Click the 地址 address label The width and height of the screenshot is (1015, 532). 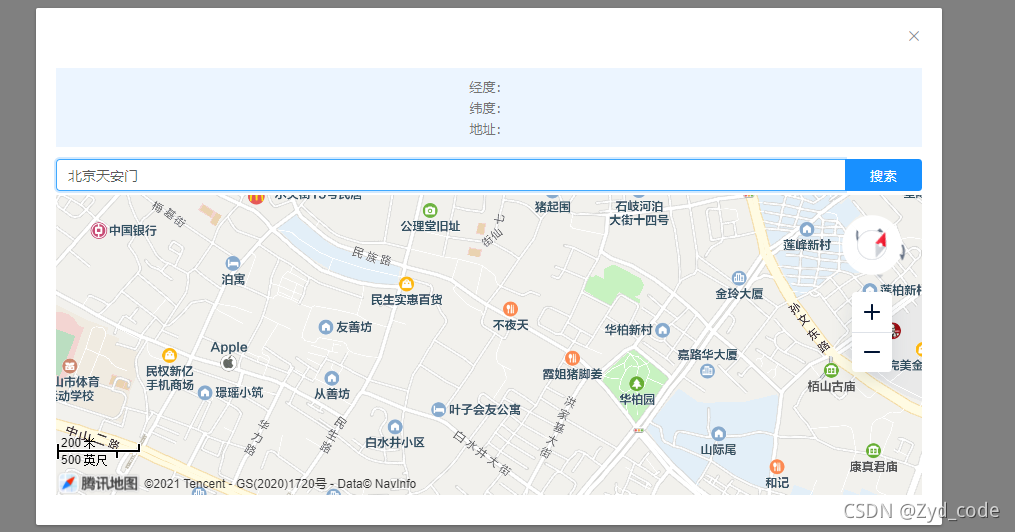[485, 129]
